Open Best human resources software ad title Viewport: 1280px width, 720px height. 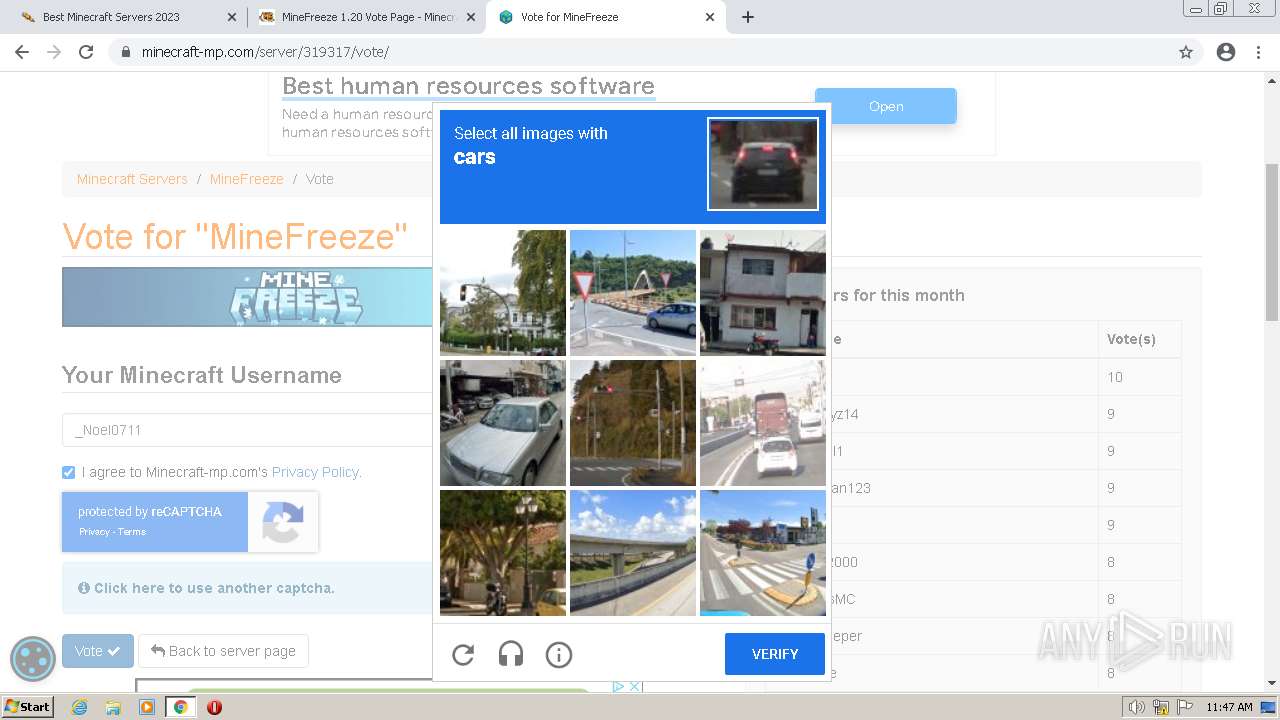coord(468,86)
